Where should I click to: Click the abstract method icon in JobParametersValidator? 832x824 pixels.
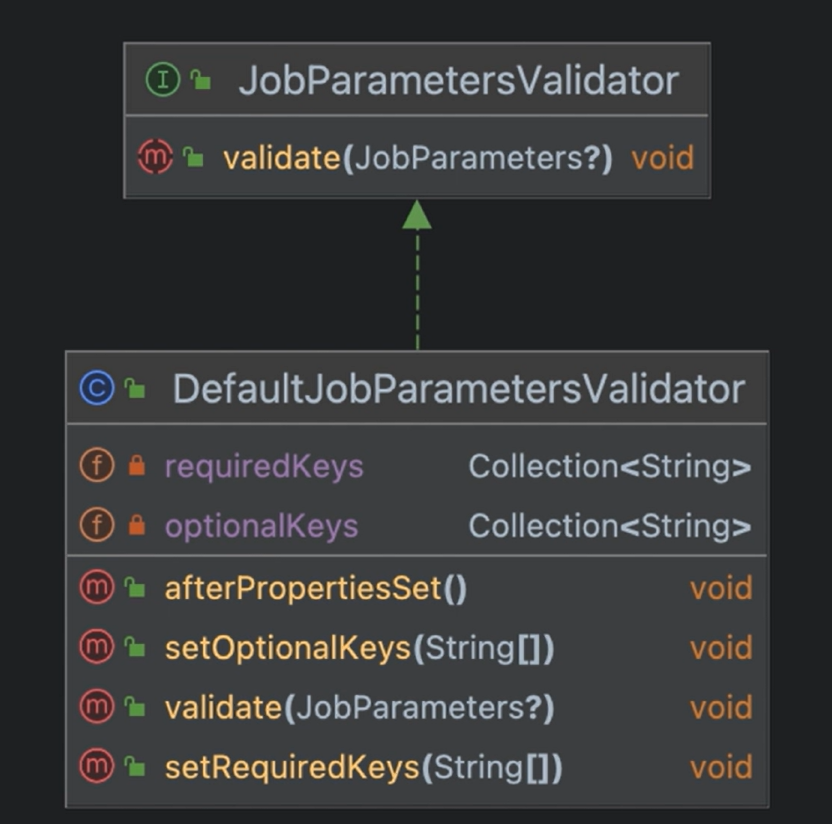[x=155, y=157]
